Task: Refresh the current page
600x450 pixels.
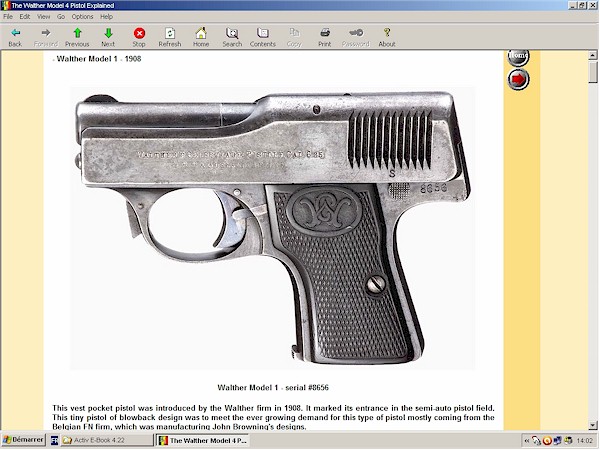Action: click(x=170, y=38)
